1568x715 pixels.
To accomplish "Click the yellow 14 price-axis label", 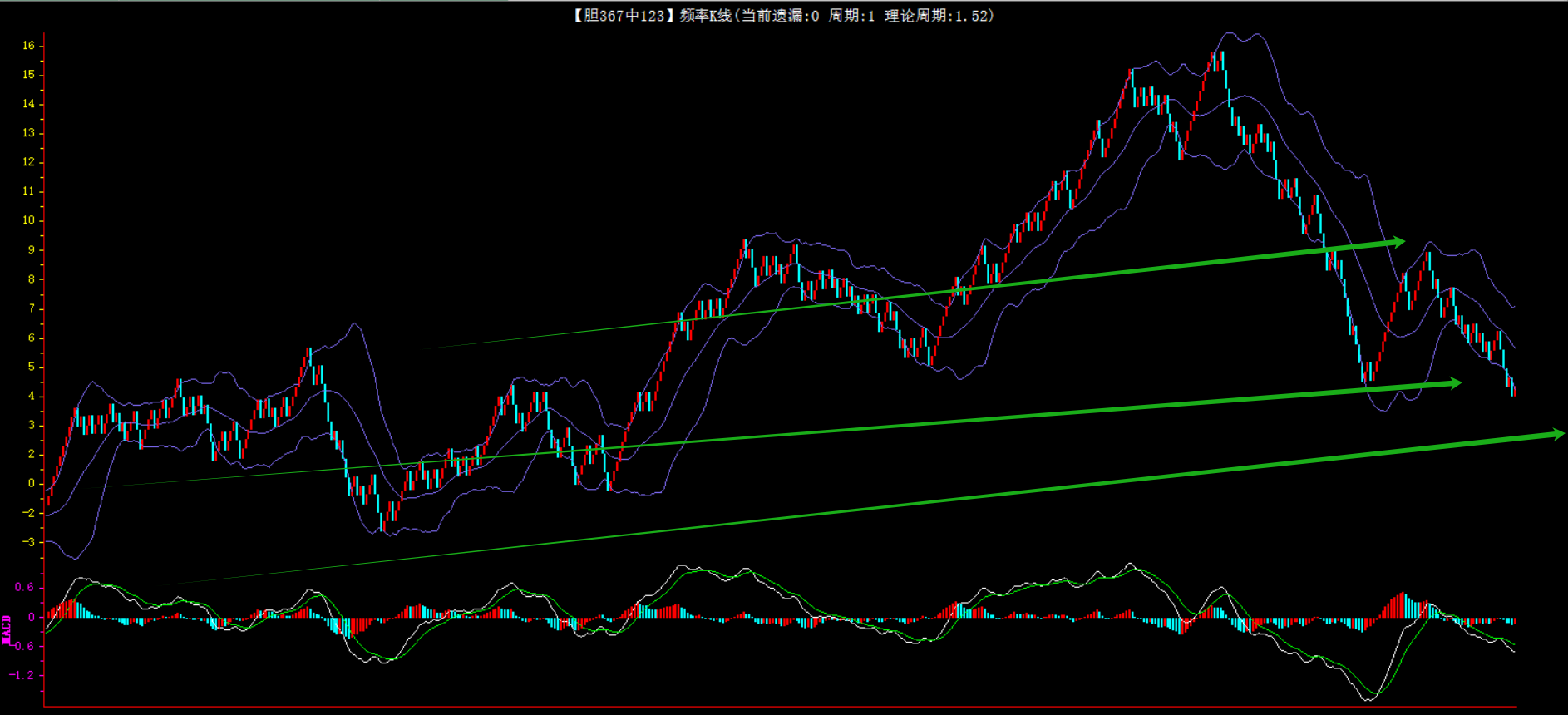I will pyautogui.click(x=29, y=104).
